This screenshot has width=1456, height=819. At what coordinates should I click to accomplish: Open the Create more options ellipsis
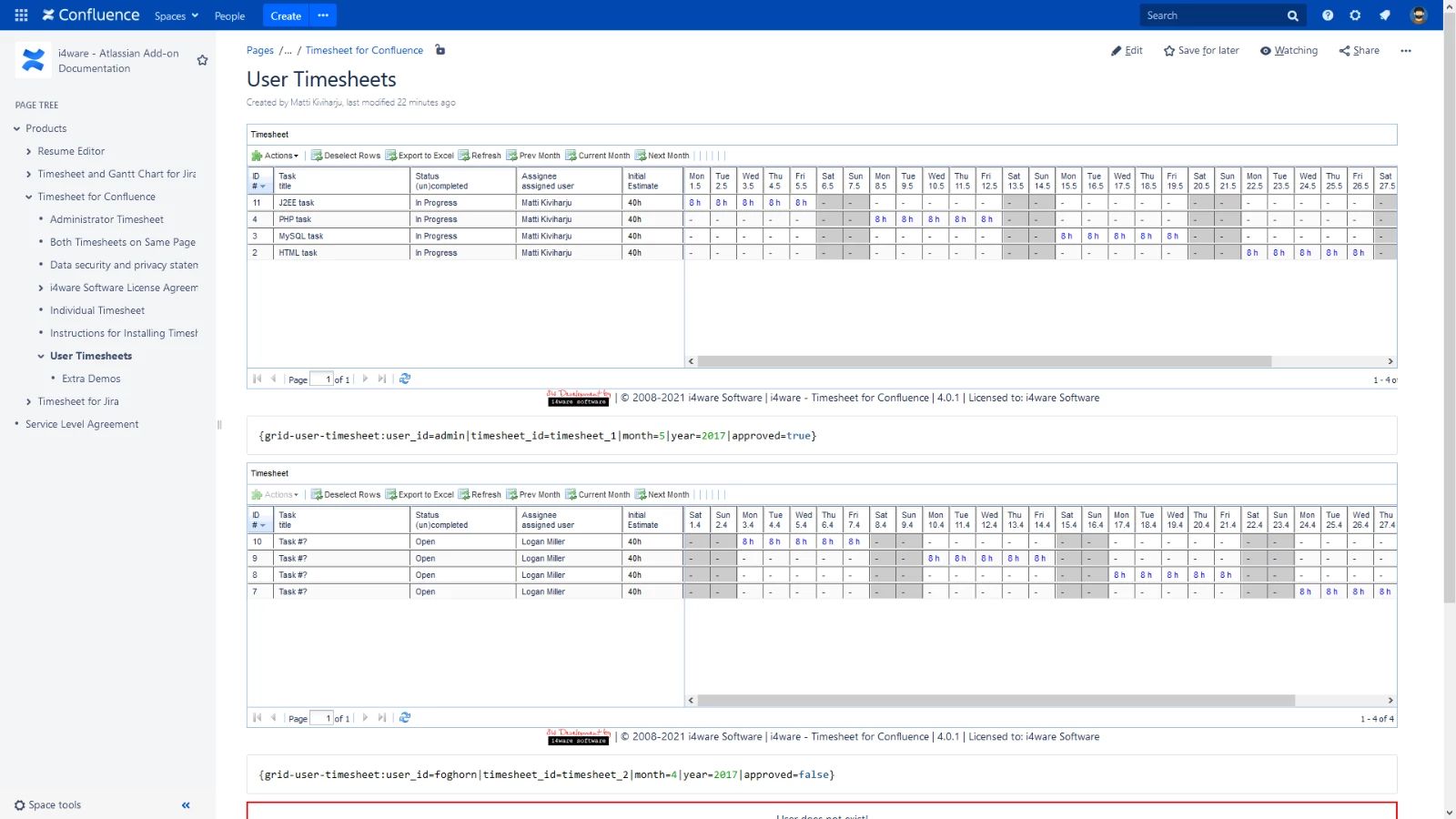point(323,15)
